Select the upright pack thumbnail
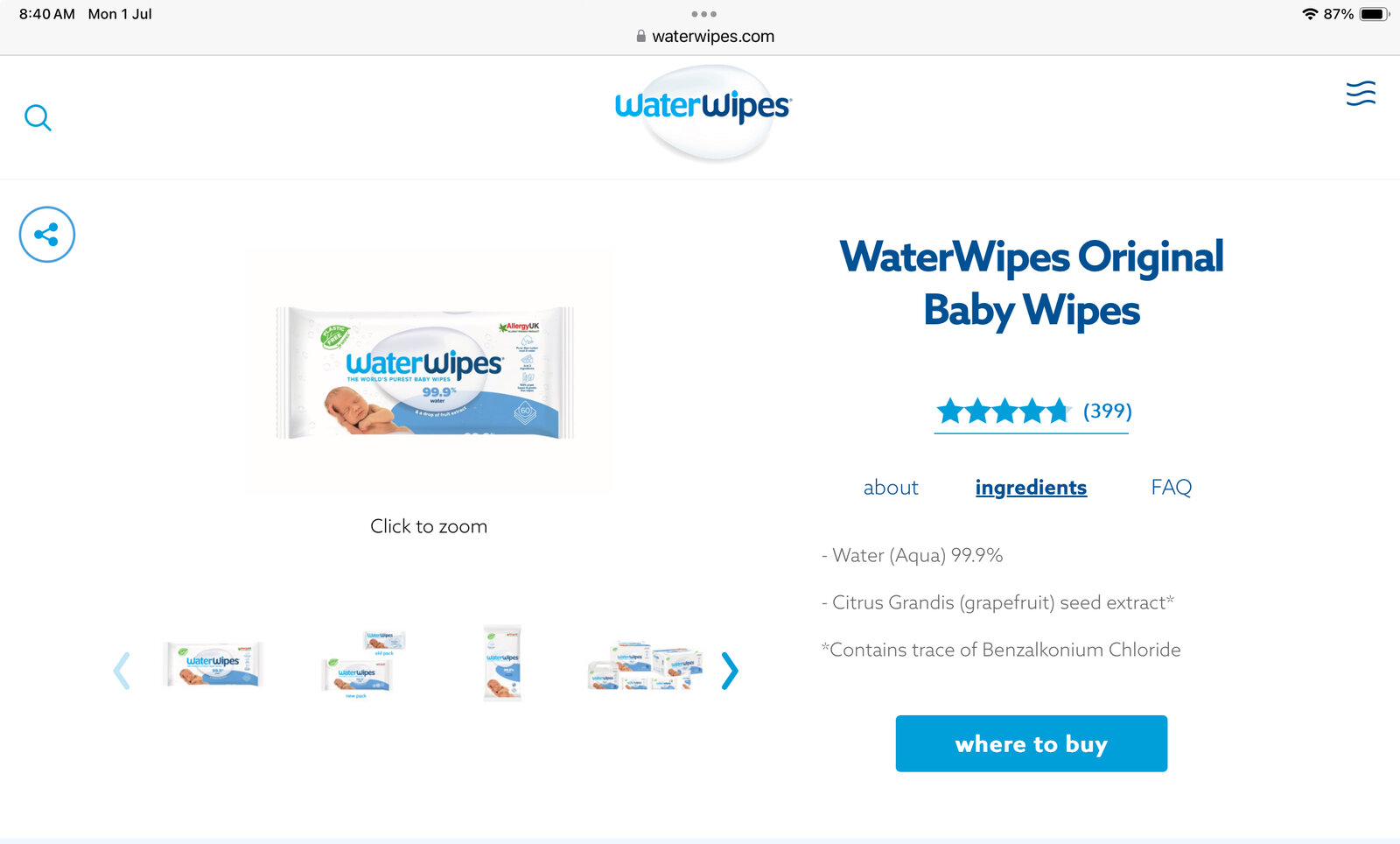The height and width of the screenshot is (844, 1400). (502, 663)
